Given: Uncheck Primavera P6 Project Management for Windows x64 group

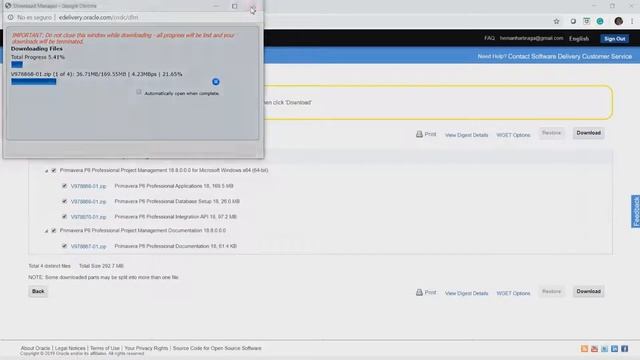Looking at the screenshot, I should 54,170.
